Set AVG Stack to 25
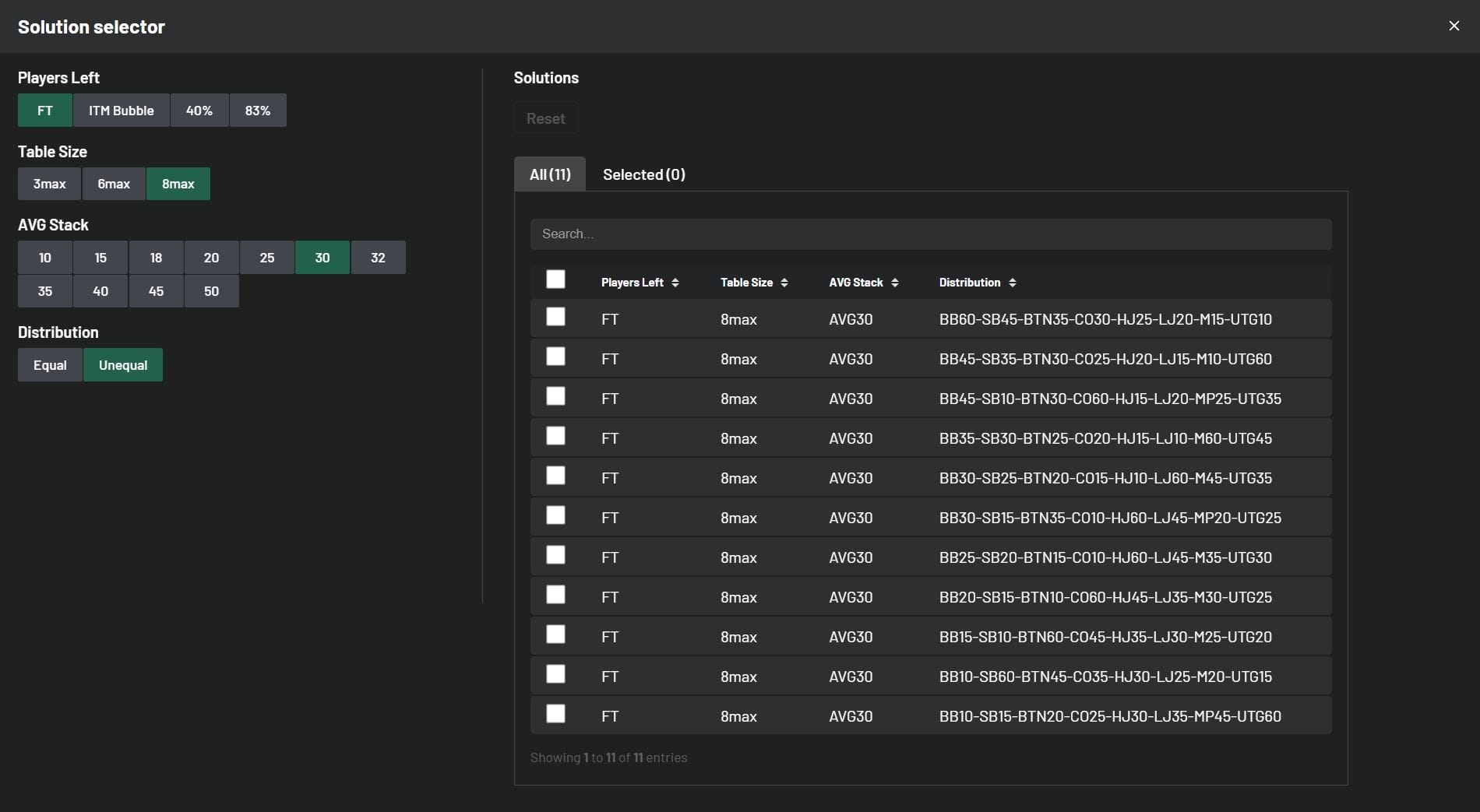Image resolution: width=1480 pixels, height=812 pixels. click(266, 258)
